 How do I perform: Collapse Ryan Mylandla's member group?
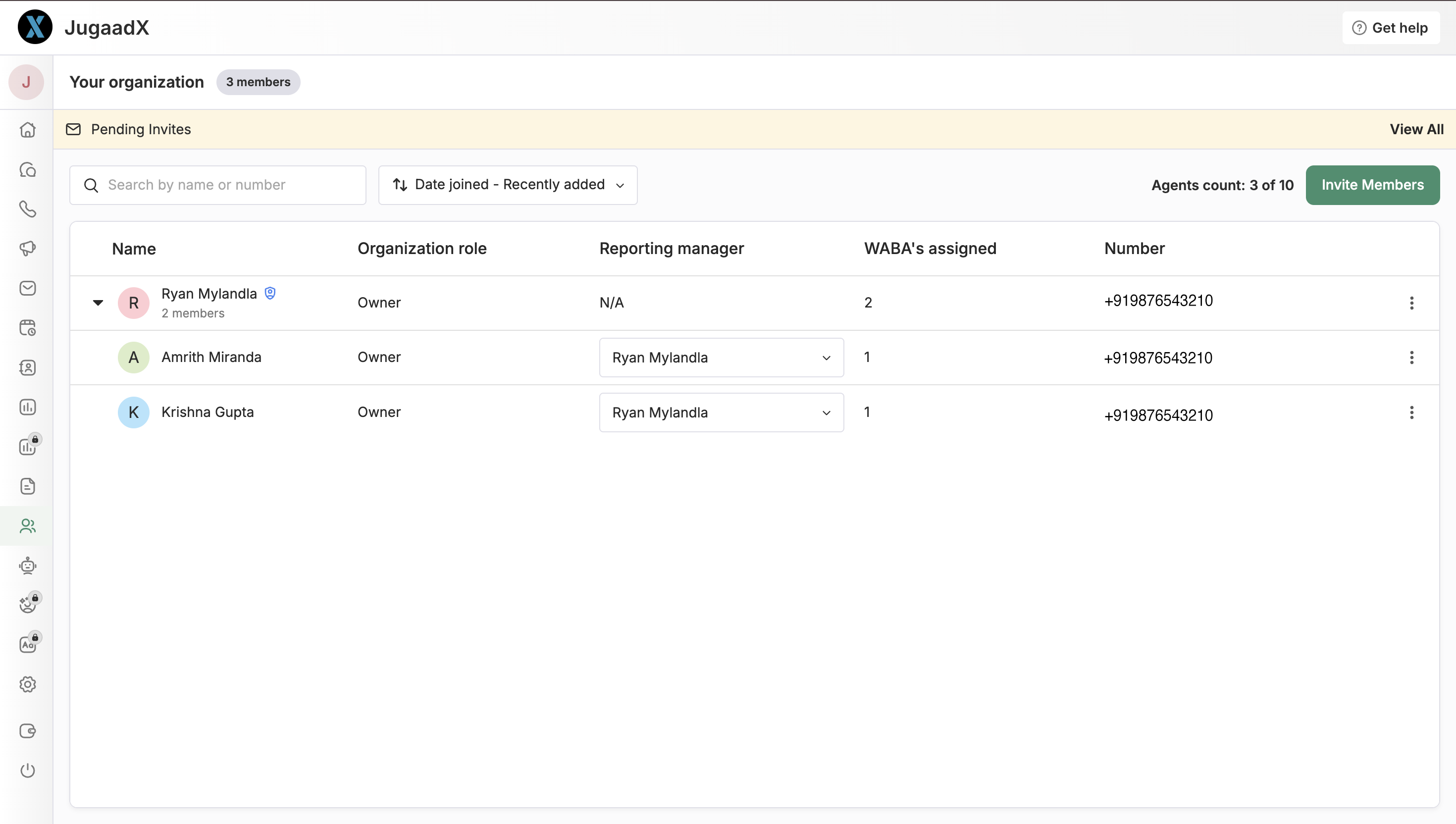coord(98,302)
